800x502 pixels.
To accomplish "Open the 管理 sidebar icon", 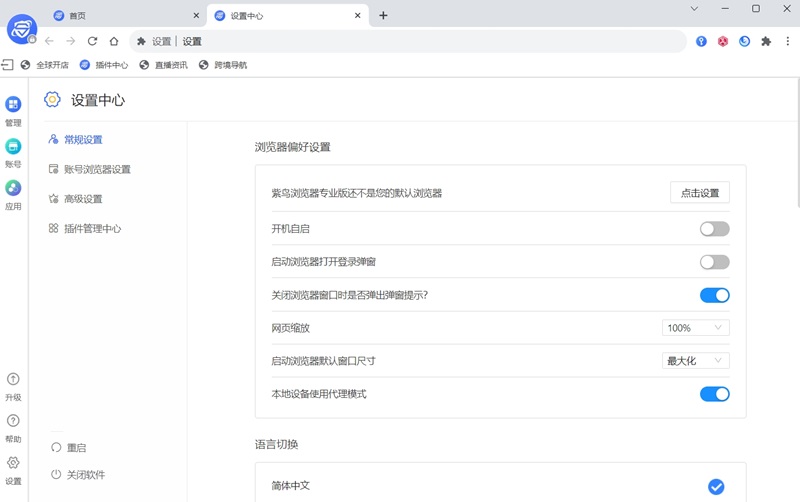I will pyautogui.click(x=13, y=105).
